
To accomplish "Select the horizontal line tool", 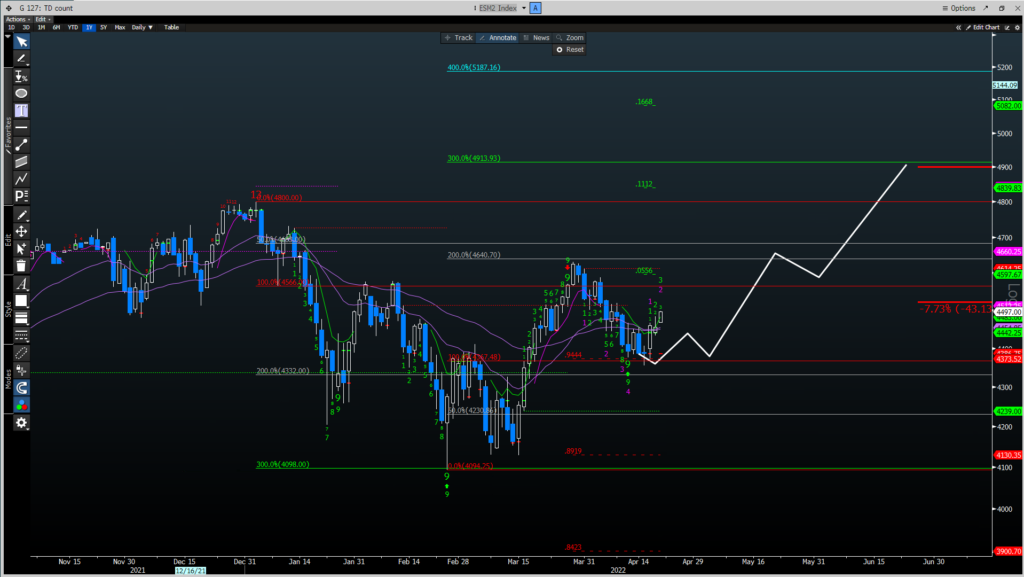I will 22,127.
